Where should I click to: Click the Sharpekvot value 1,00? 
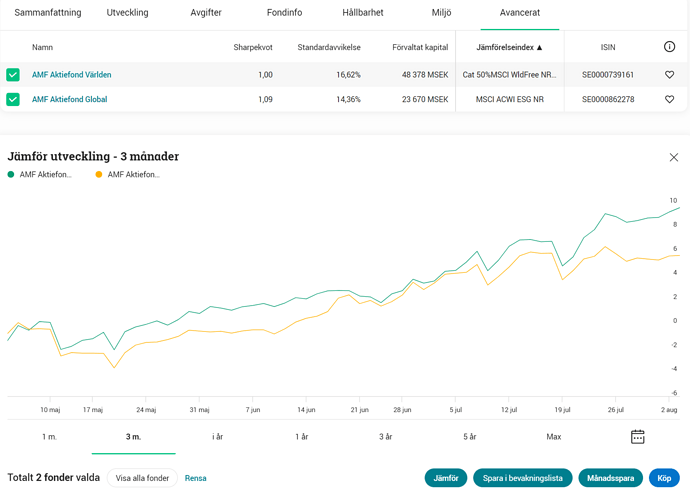(x=265, y=75)
